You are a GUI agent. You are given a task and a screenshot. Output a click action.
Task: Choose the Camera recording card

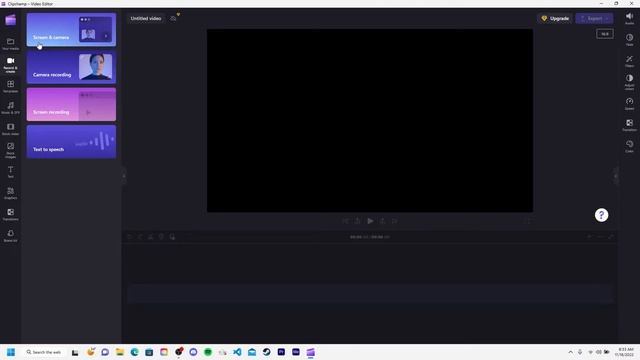click(71, 67)
